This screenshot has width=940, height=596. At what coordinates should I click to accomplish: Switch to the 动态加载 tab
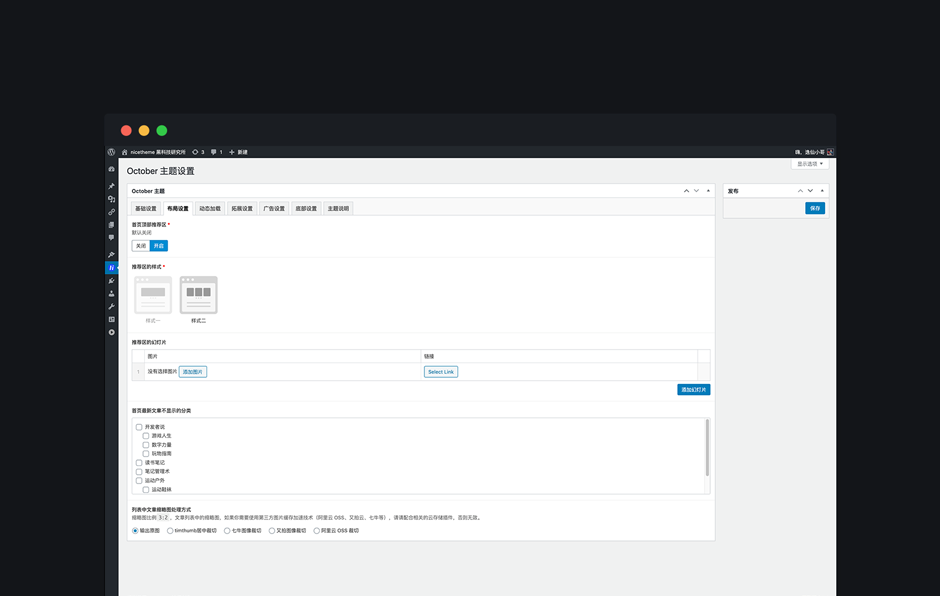(210, 209)
